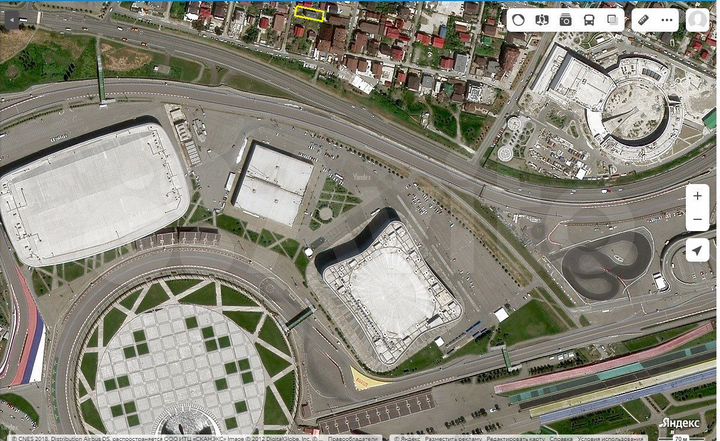Select the ruler distance tool

(643, 20)
